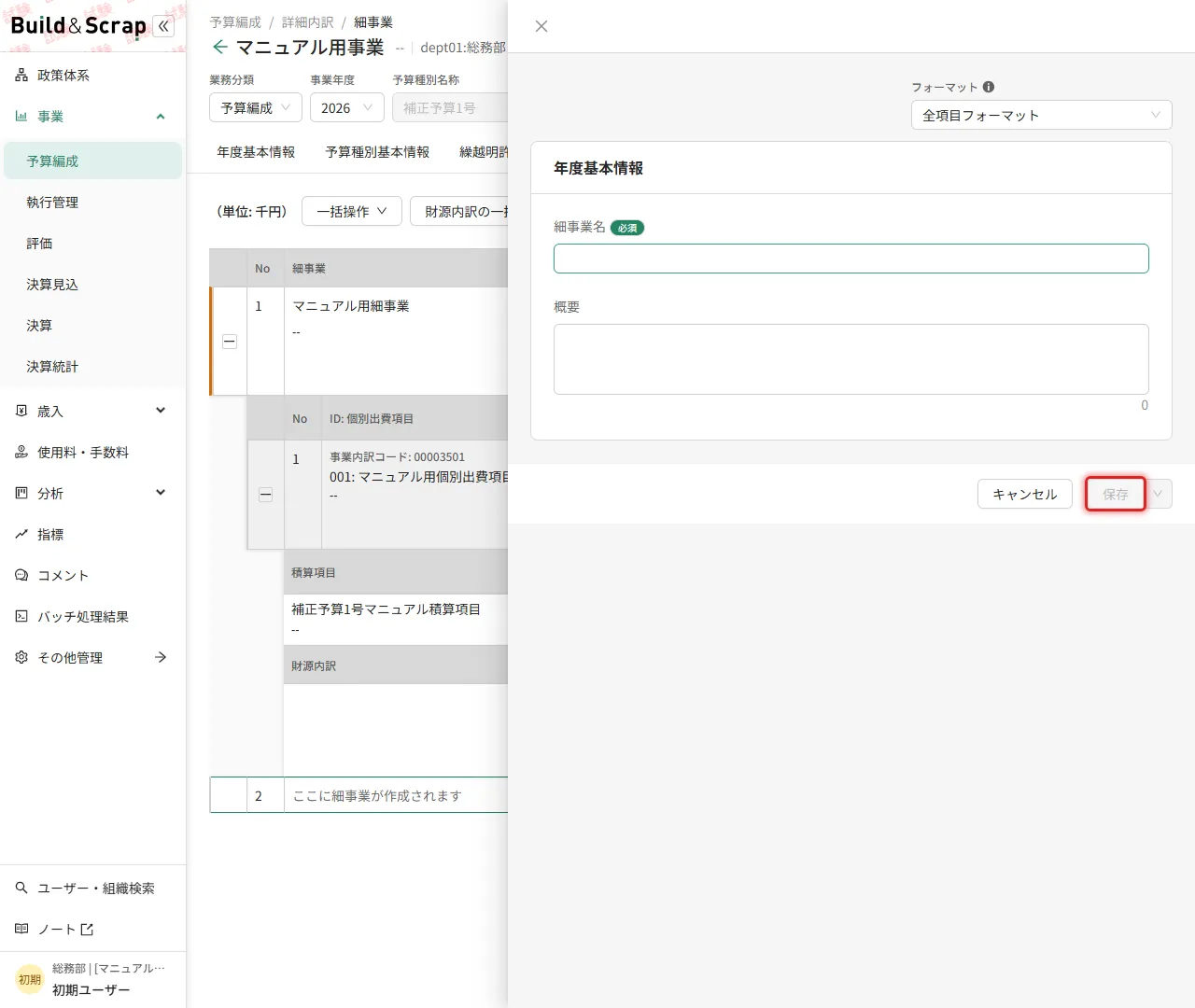The image size is (1195, 1008).
Task: Click 補正予算1号マニュアル積算項目 text
Action: (386, 609)
